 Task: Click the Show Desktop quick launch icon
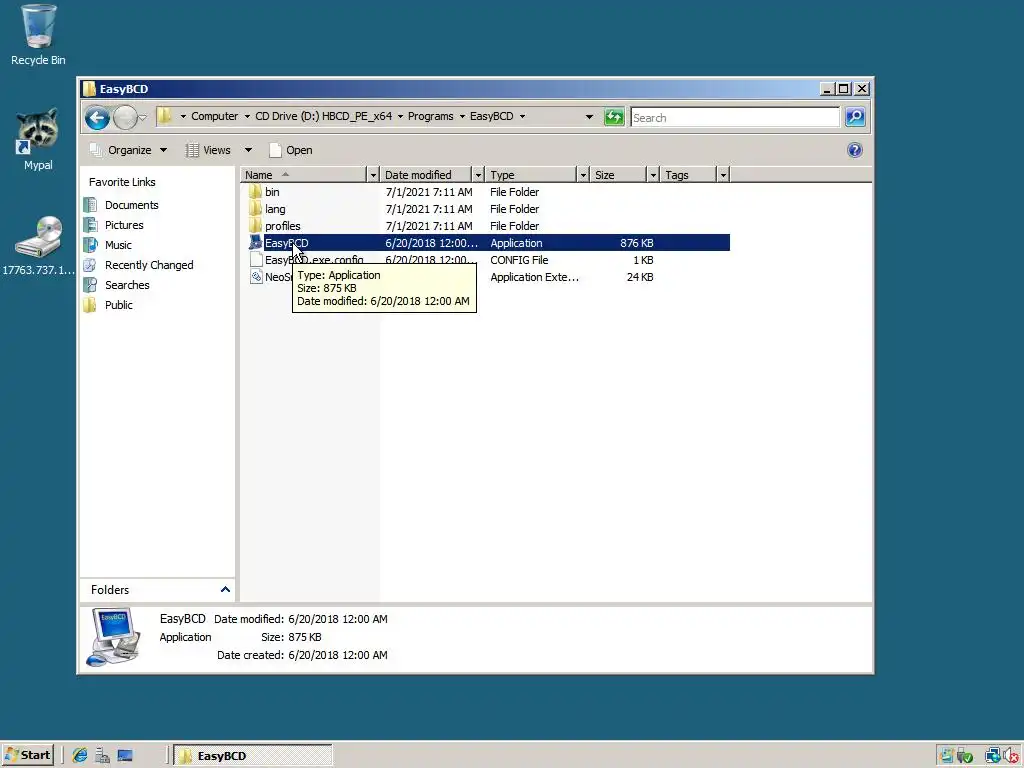(125, 756)
